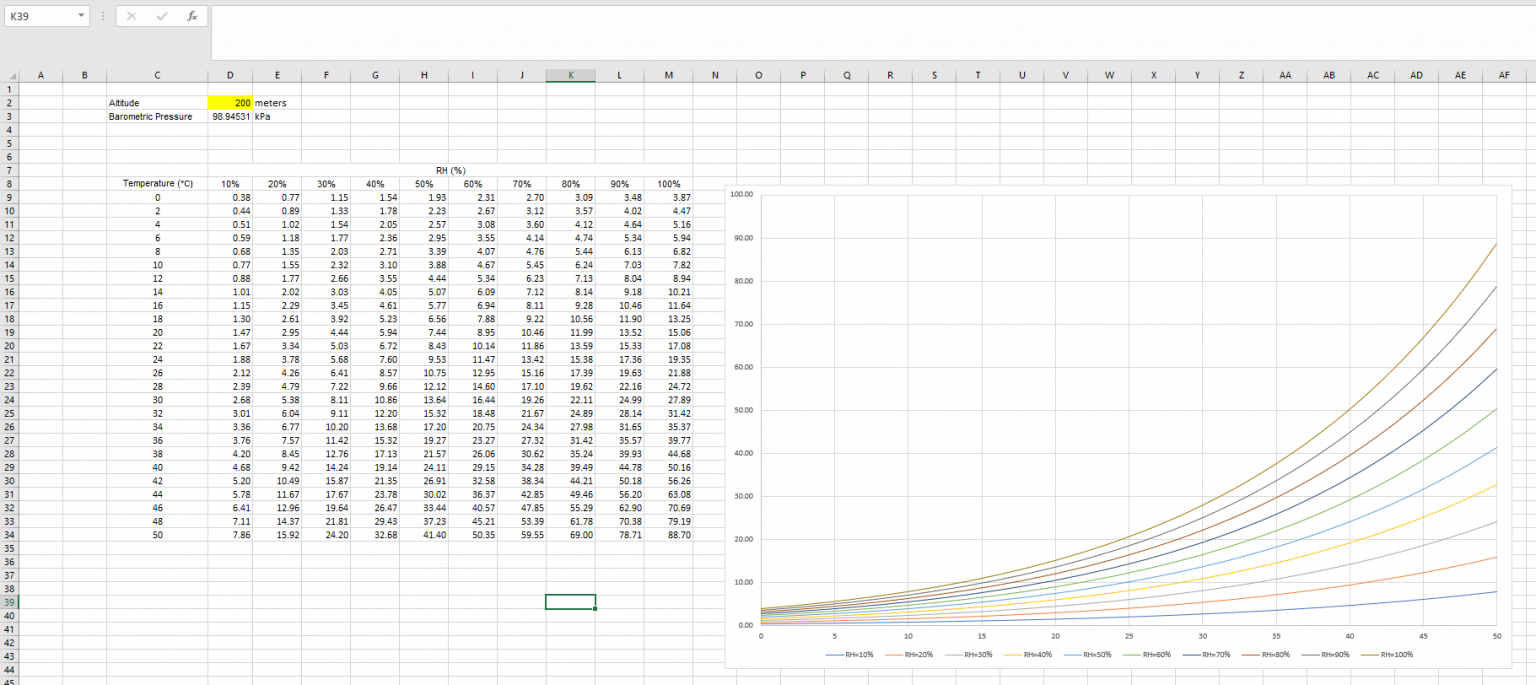Select the cell with value 50.16

click(x=669, y=467)
